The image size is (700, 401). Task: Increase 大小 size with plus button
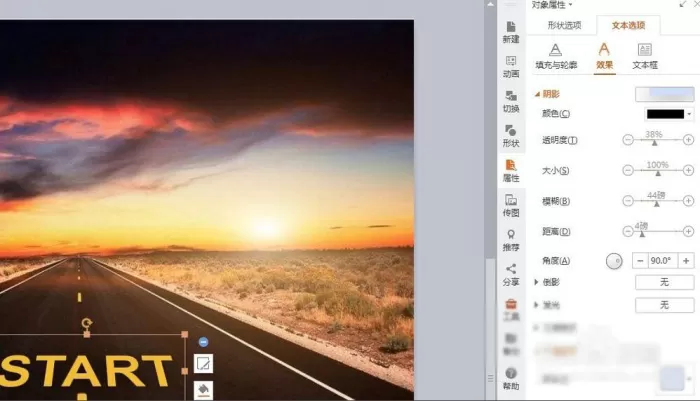click(688, 170)
